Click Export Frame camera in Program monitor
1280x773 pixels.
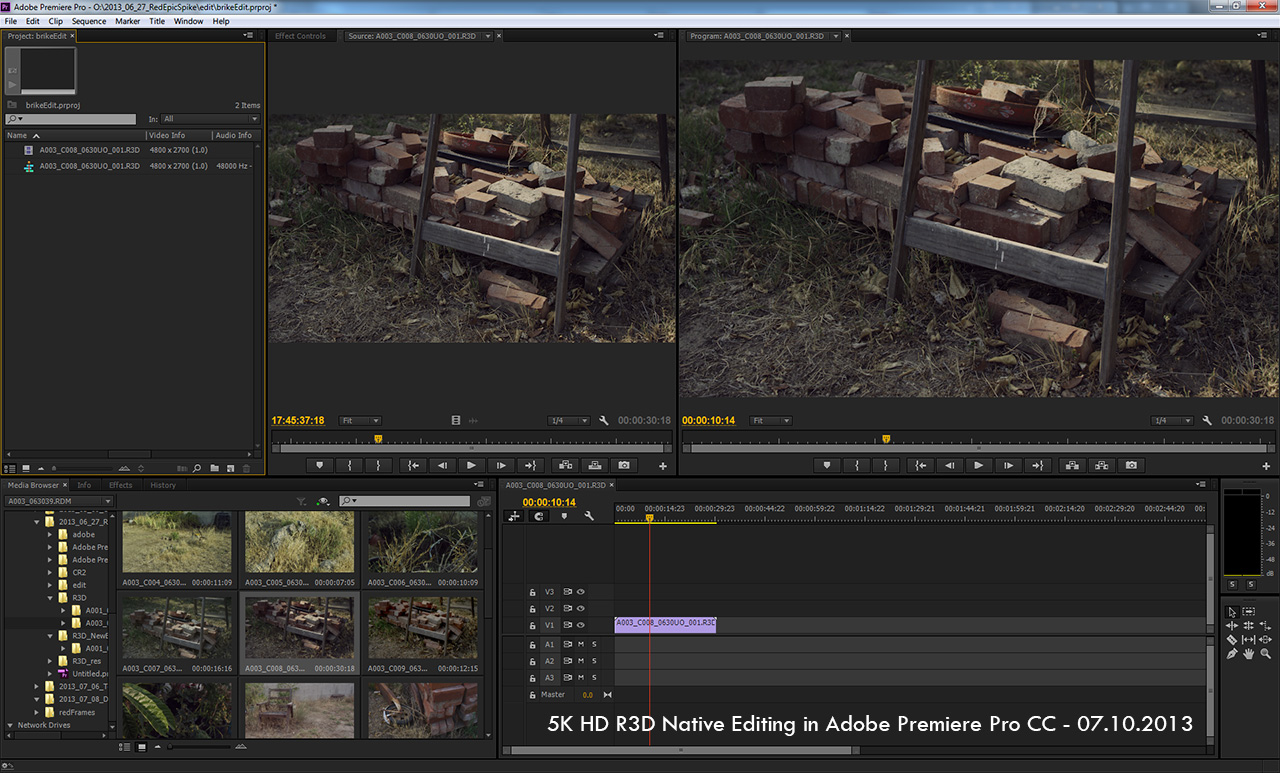[1131, 465]
